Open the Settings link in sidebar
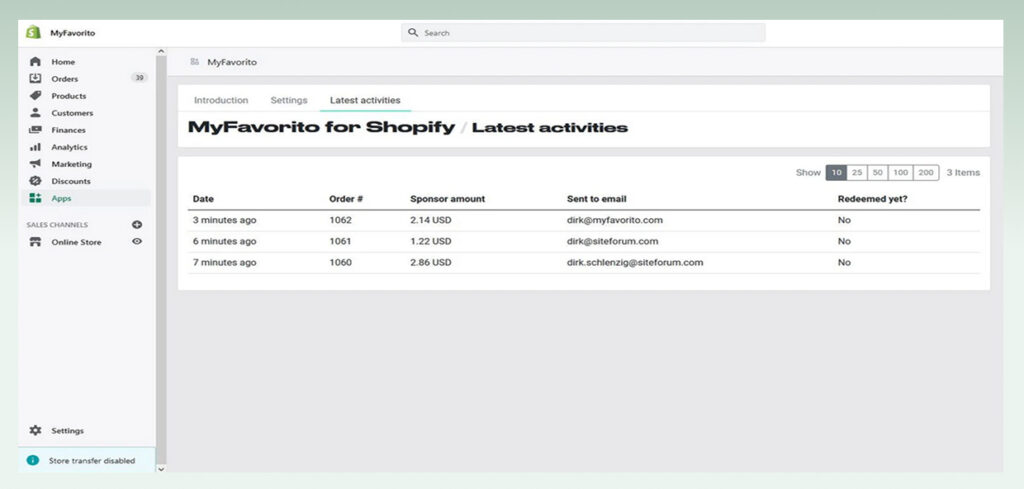 (67, 431)
